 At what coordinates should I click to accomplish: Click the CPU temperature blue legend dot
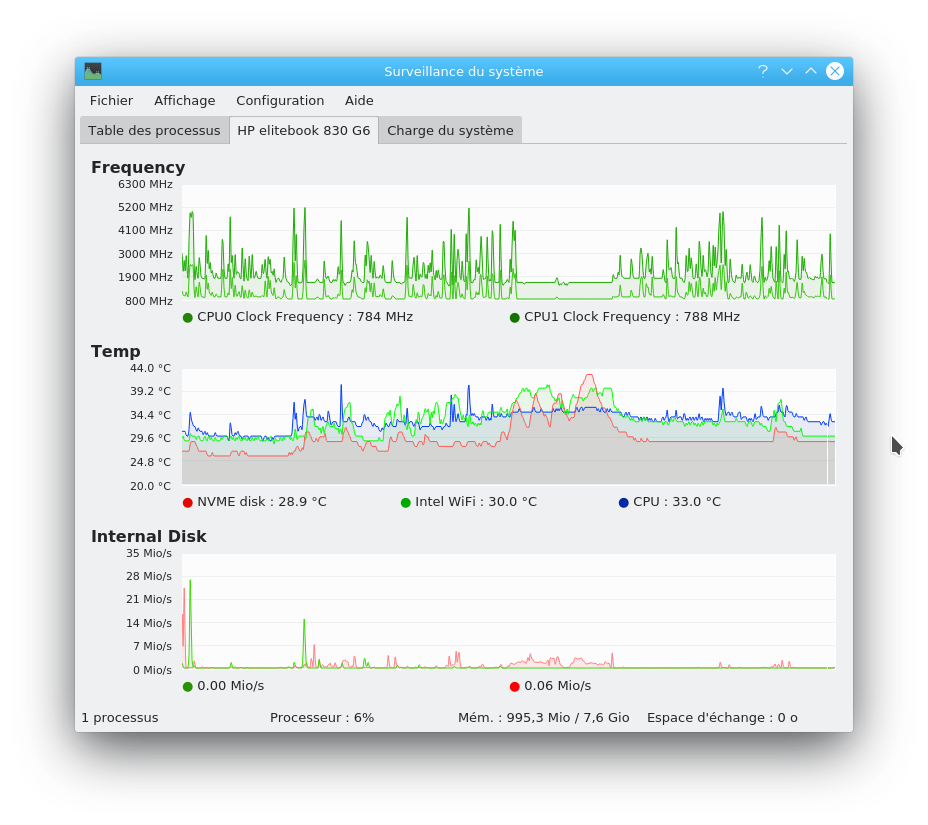pos(623,502)
